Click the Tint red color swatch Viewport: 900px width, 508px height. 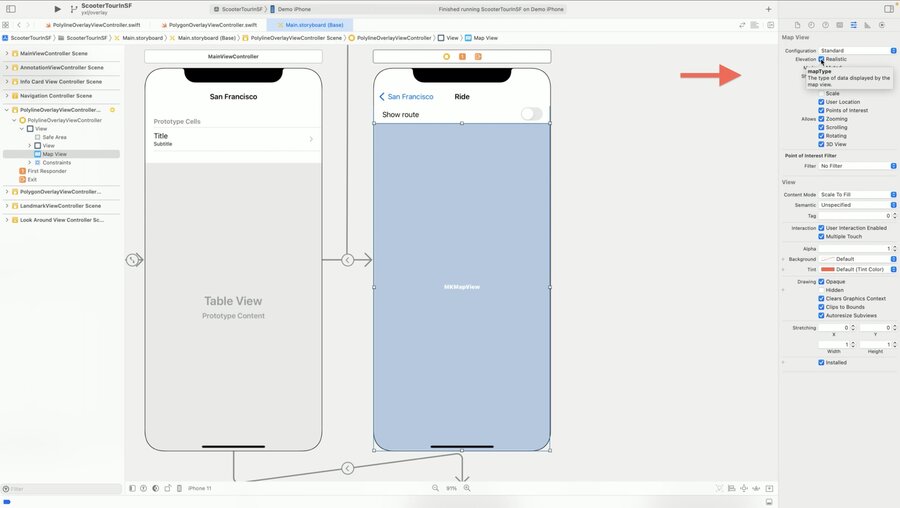[828, 269]
